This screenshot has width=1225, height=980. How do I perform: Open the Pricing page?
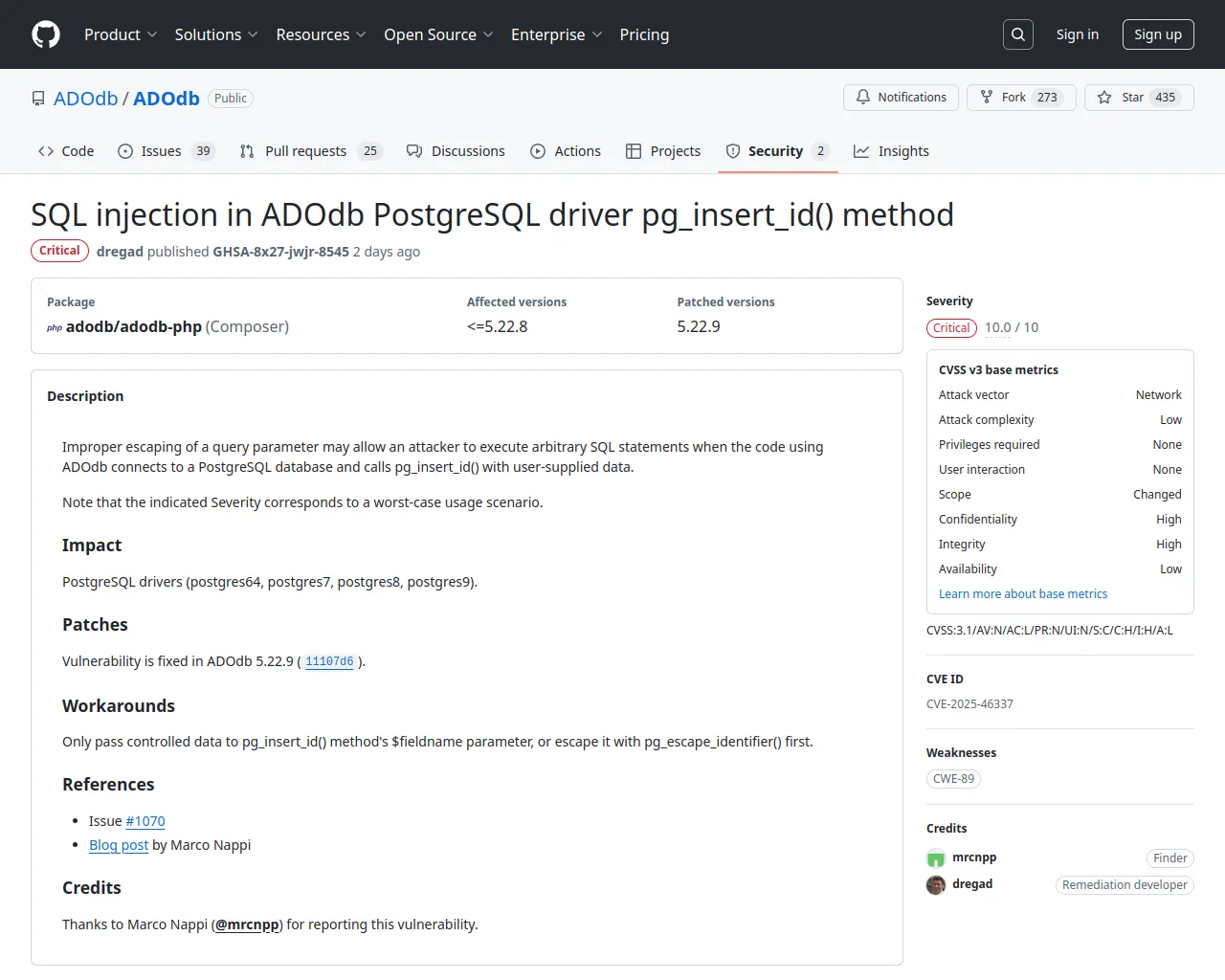(x=644, y=34)
